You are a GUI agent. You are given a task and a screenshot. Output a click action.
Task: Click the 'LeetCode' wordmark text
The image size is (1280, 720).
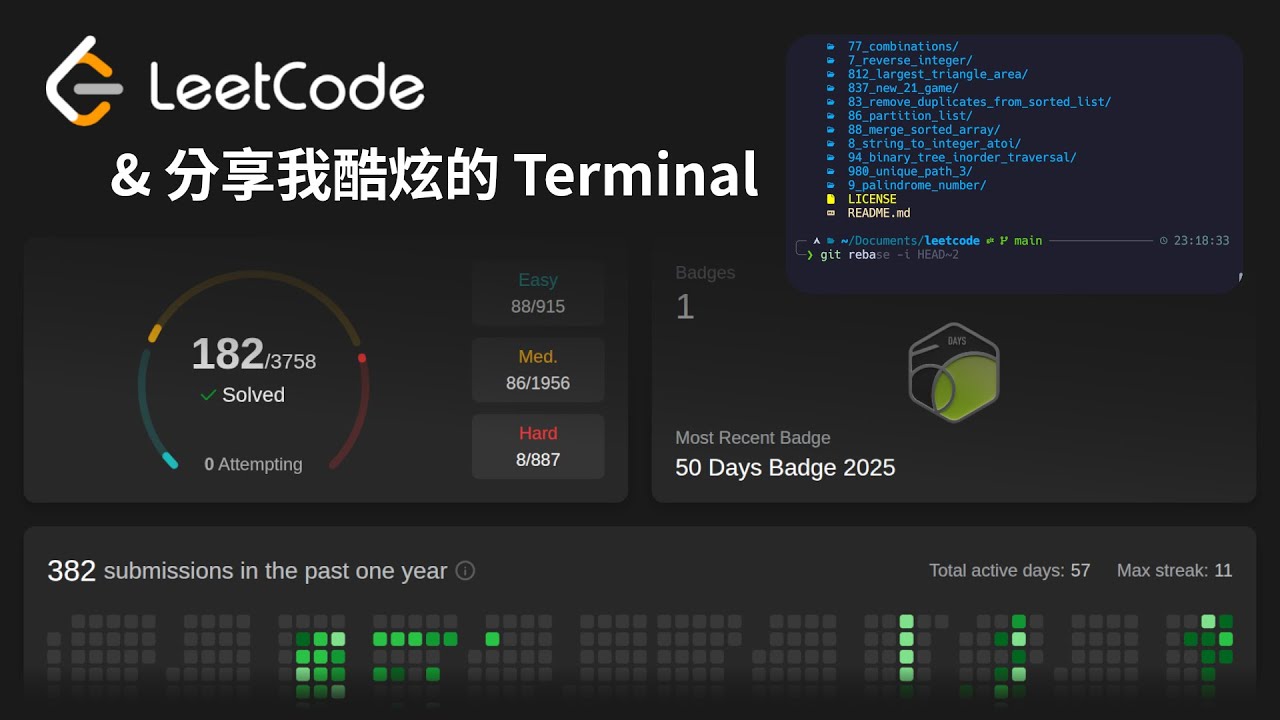(x=287, y=86)
